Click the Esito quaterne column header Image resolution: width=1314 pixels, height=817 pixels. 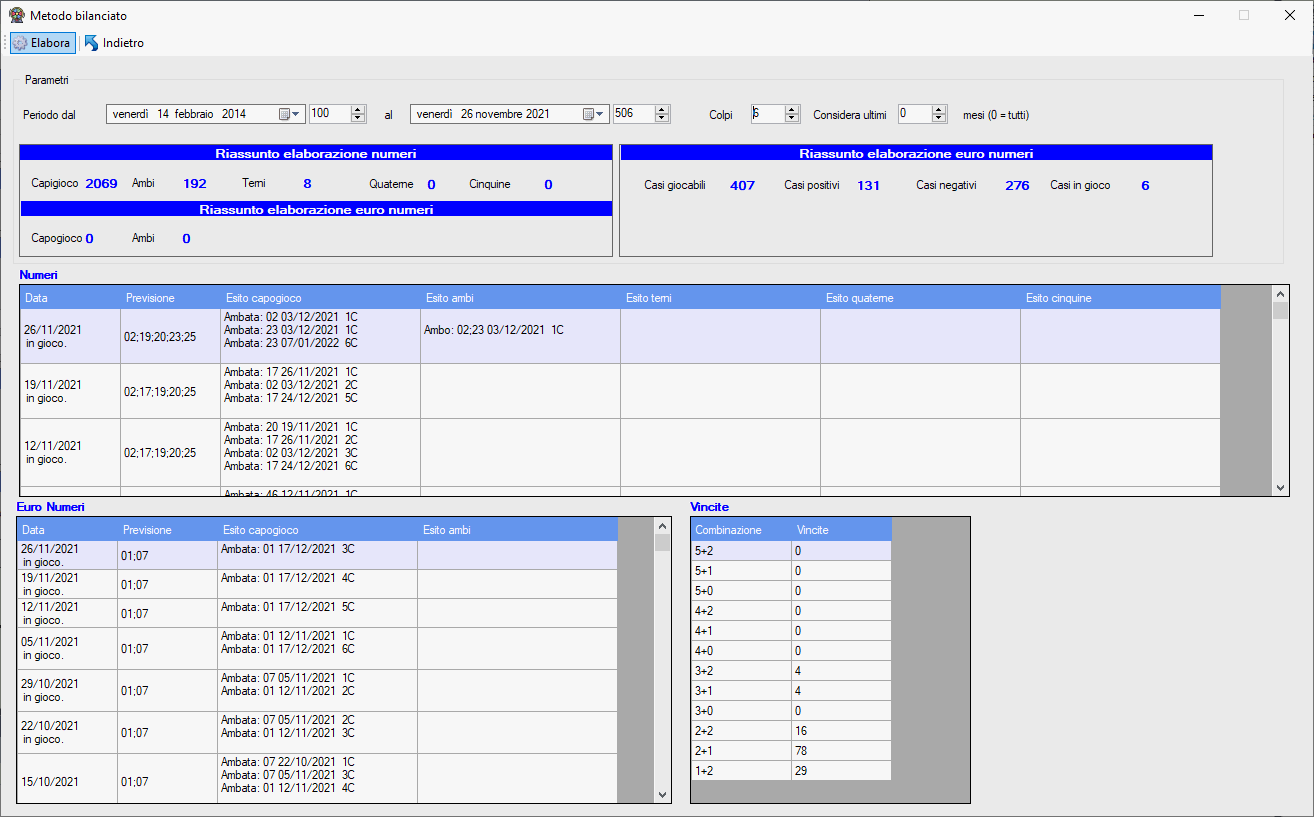coord(920,298)
